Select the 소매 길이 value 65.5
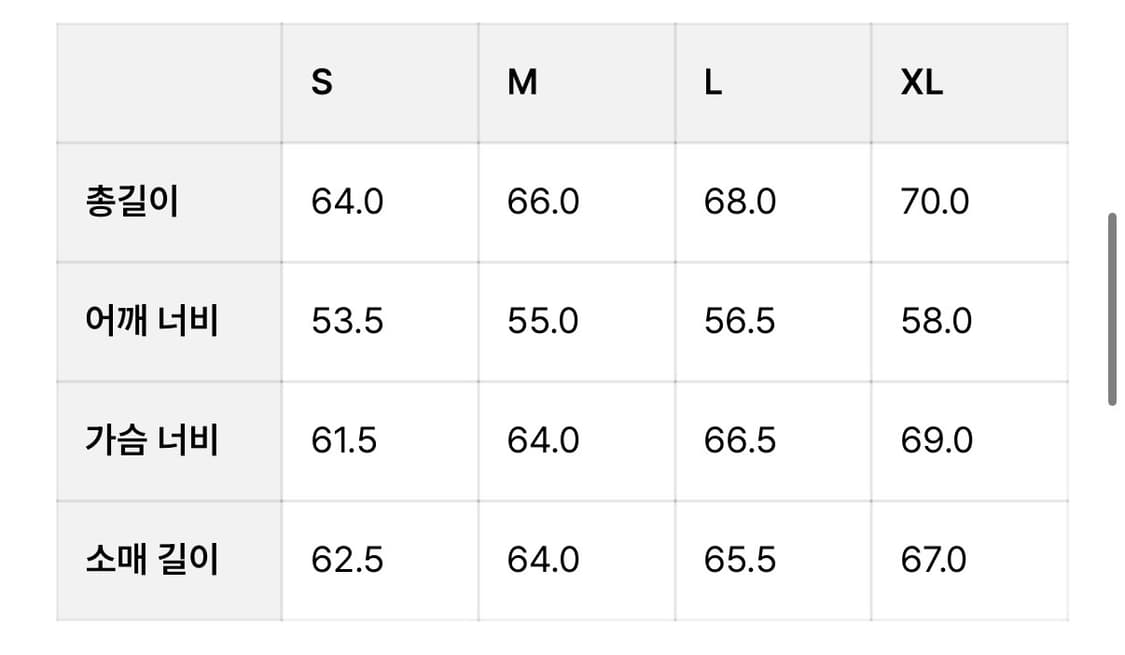 point(740,559)
